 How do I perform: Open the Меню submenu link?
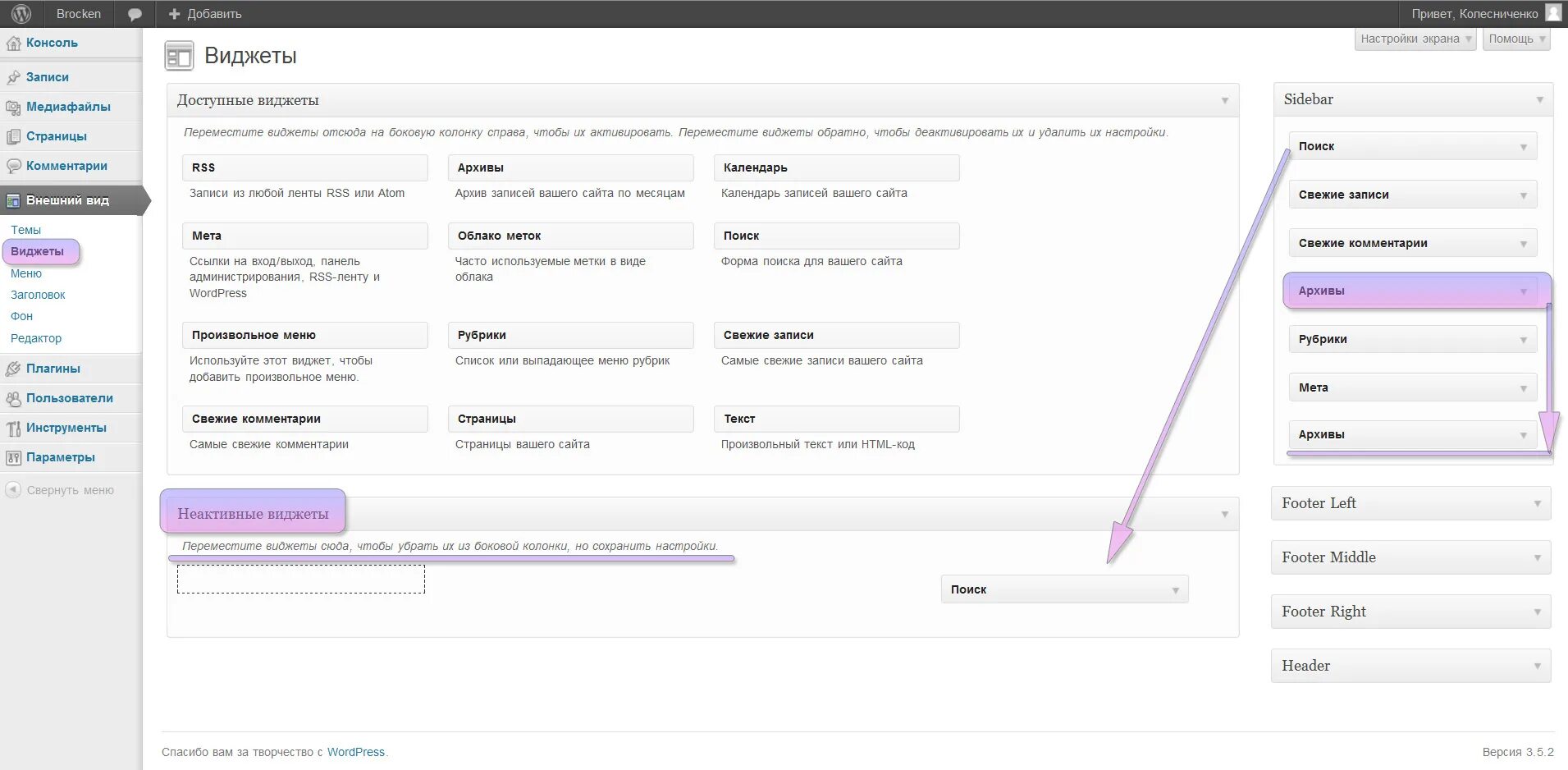pyautogui.click(x=26, y=273)
